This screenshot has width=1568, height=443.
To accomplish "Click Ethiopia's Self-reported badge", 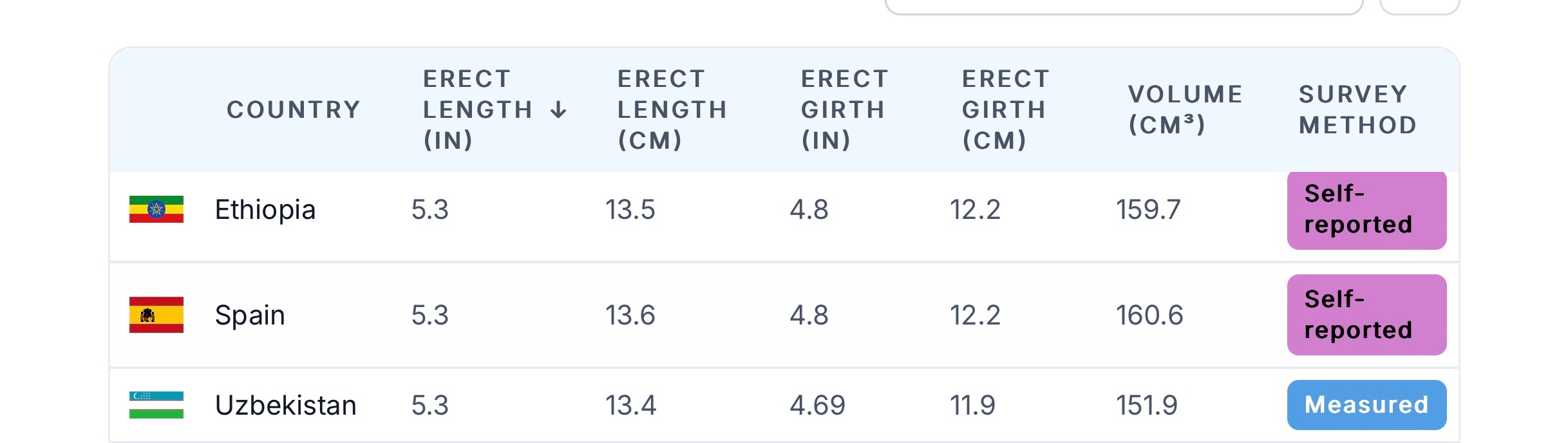I will (1366, 210).
